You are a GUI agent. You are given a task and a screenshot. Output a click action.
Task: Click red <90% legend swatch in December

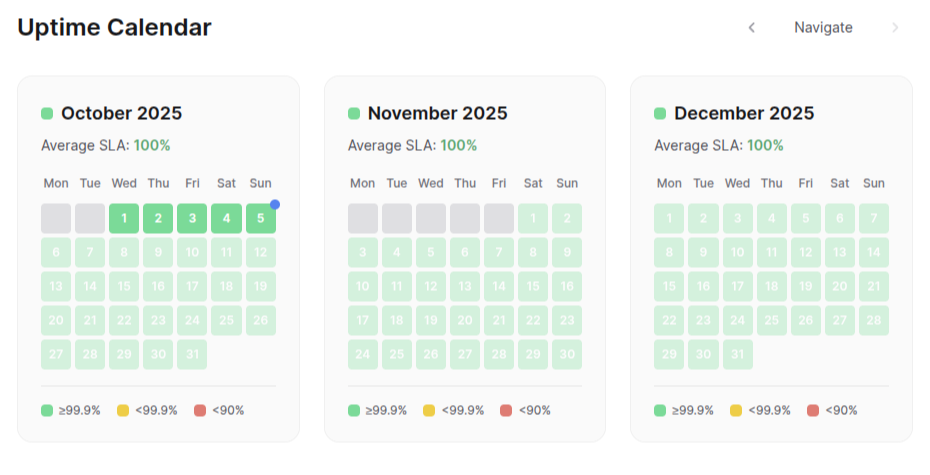tap(813, 410)
